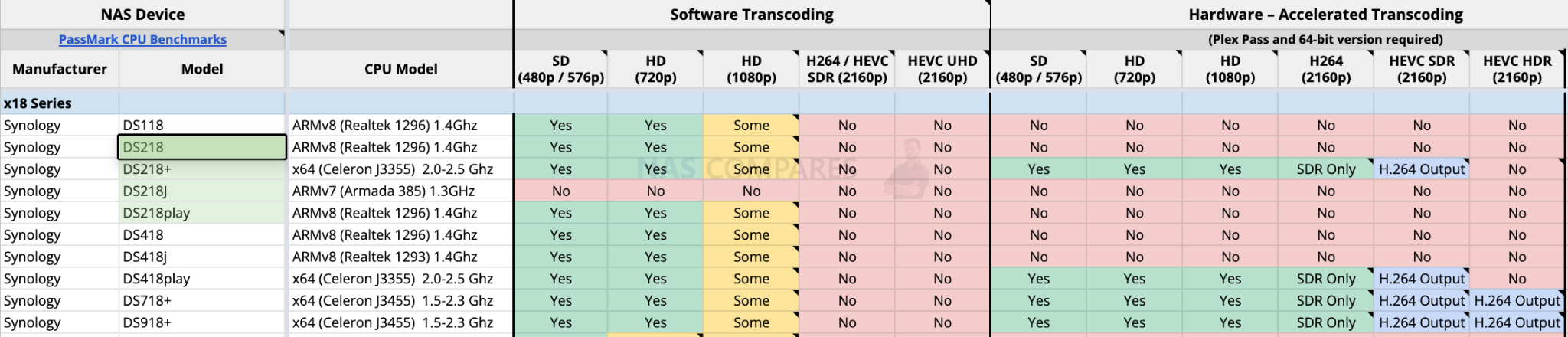Select the DS918+ model cell
The height and width of the screenshot is (337, 1568).
(202, 322)
